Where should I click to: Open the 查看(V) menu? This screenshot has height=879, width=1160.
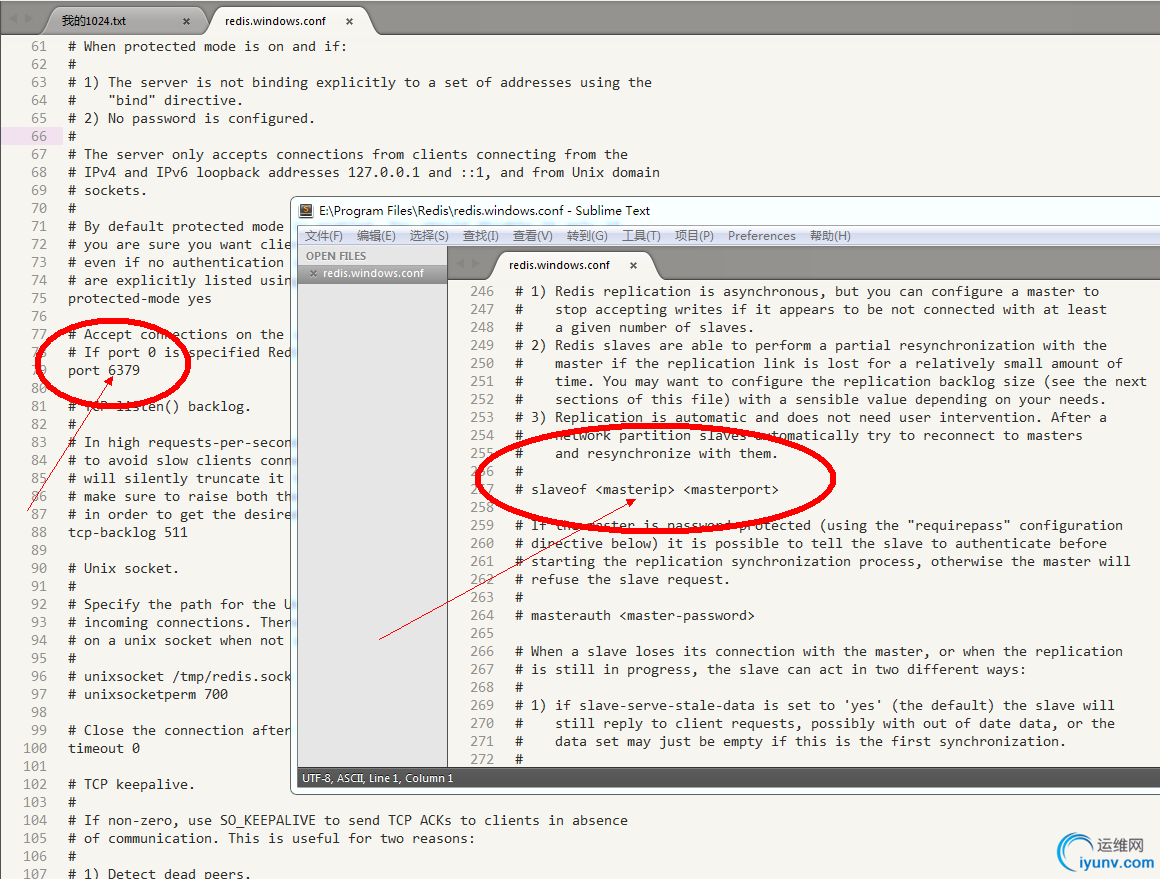[x=533, y=236]
